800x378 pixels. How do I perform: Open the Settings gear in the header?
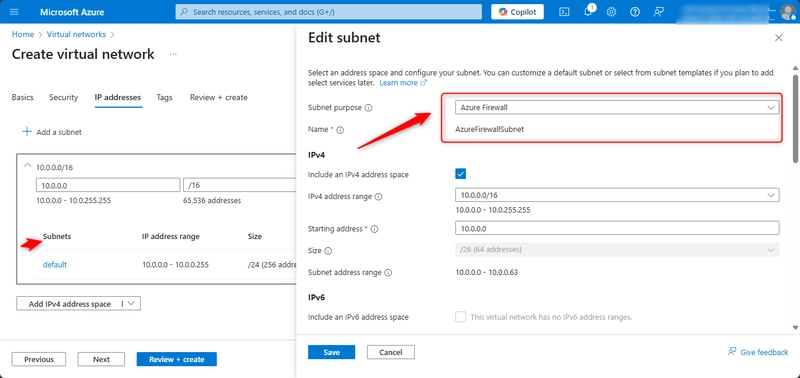pos(611,12)
